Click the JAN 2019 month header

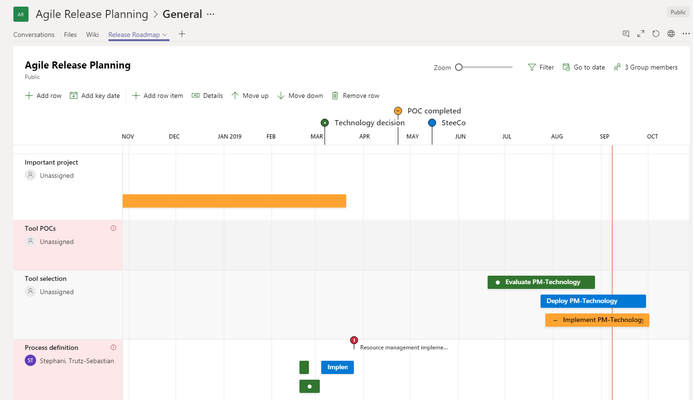(229, 137)
